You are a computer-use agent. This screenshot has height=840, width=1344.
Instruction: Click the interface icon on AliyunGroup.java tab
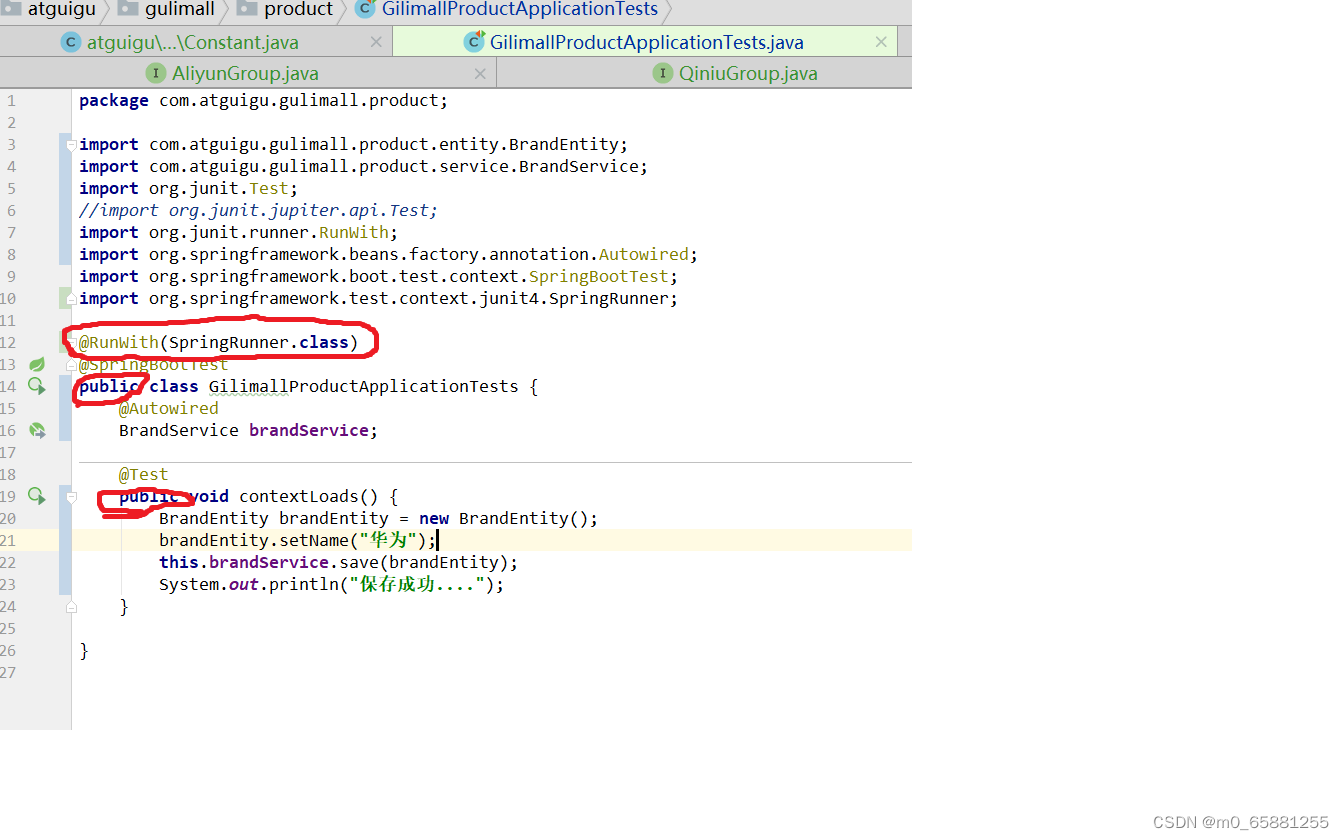click(157, 71)
